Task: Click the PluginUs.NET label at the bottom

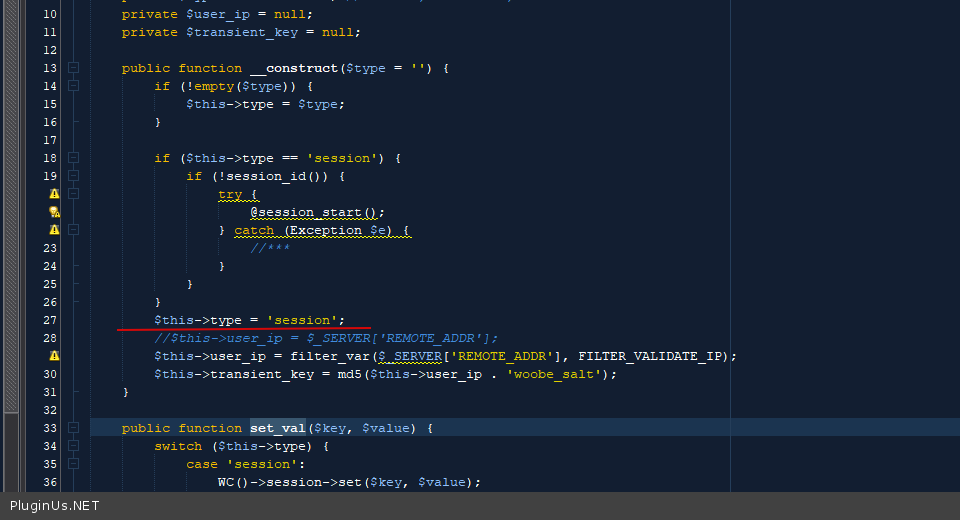Action: (55, 506)
